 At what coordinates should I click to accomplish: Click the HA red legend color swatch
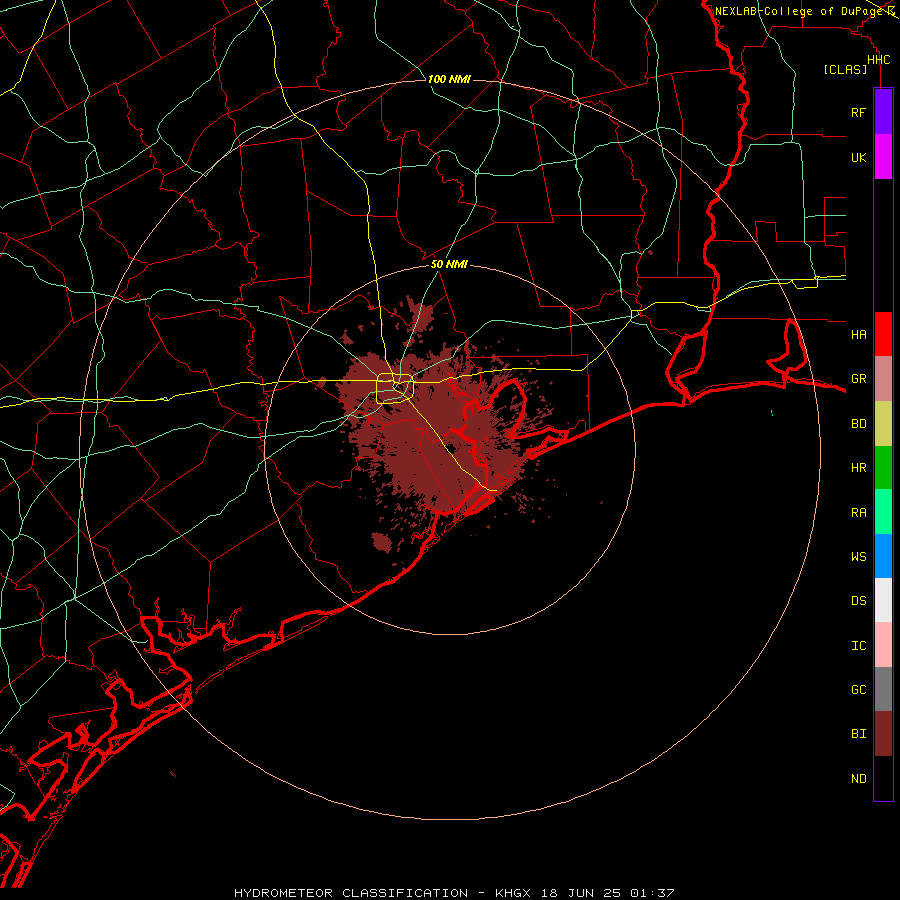[x=883, y=334]
